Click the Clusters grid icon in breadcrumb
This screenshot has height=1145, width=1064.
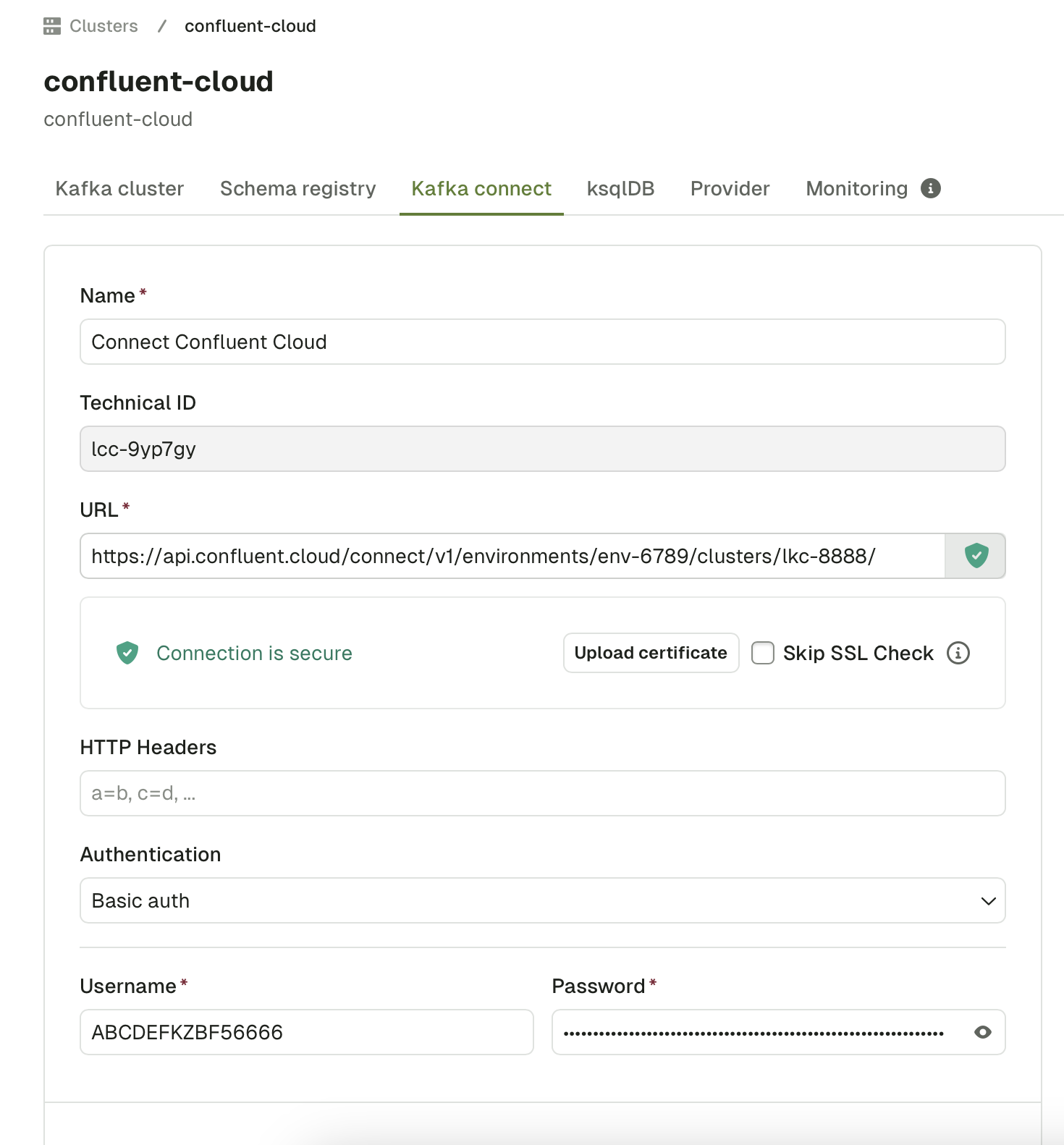[x=52, y=26]
